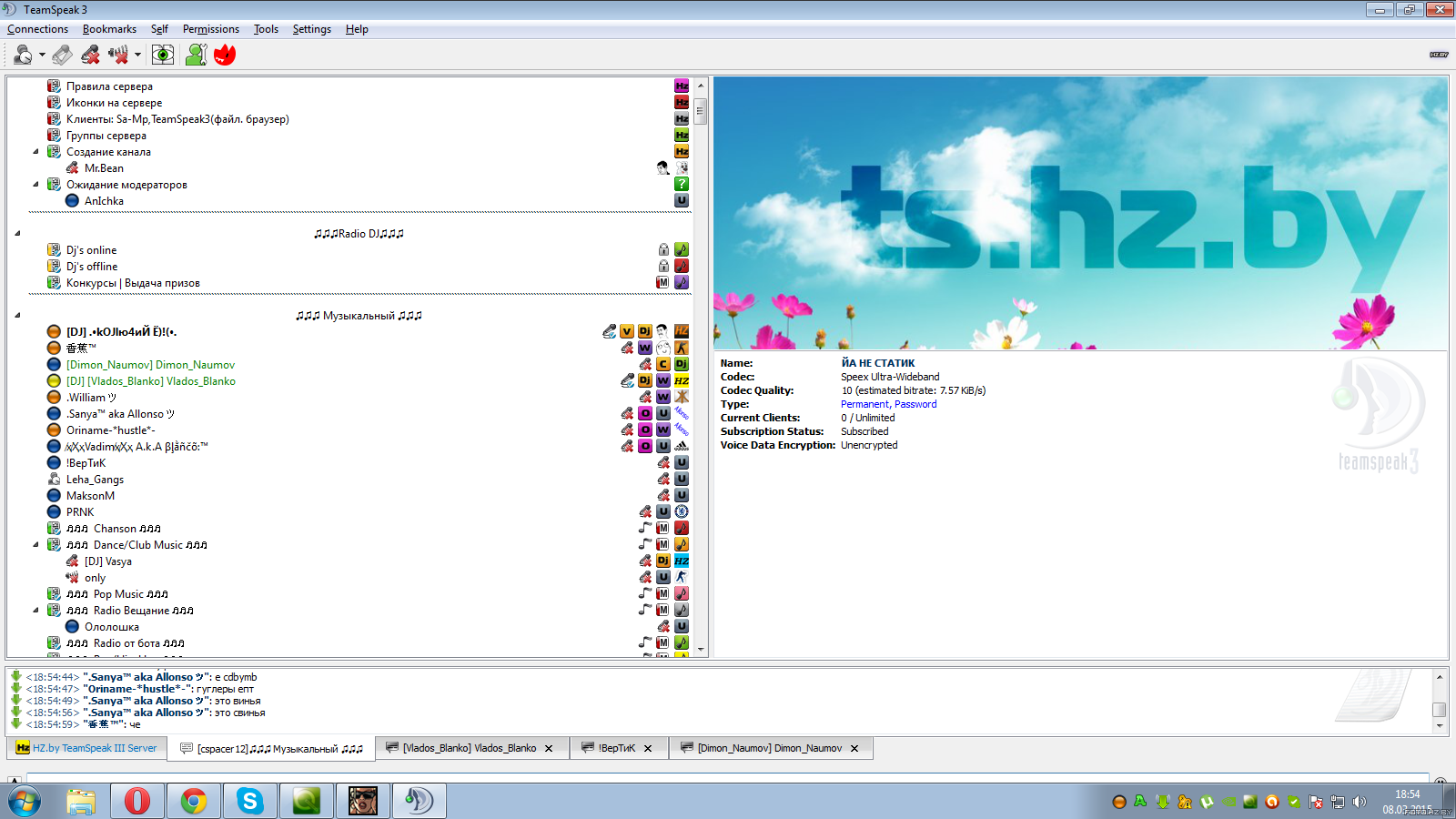Image resolution: width=1456 pixels, height=819 pixels.
Task: Mute speakers using toolbar icon
Action: (x=118, y=55)
